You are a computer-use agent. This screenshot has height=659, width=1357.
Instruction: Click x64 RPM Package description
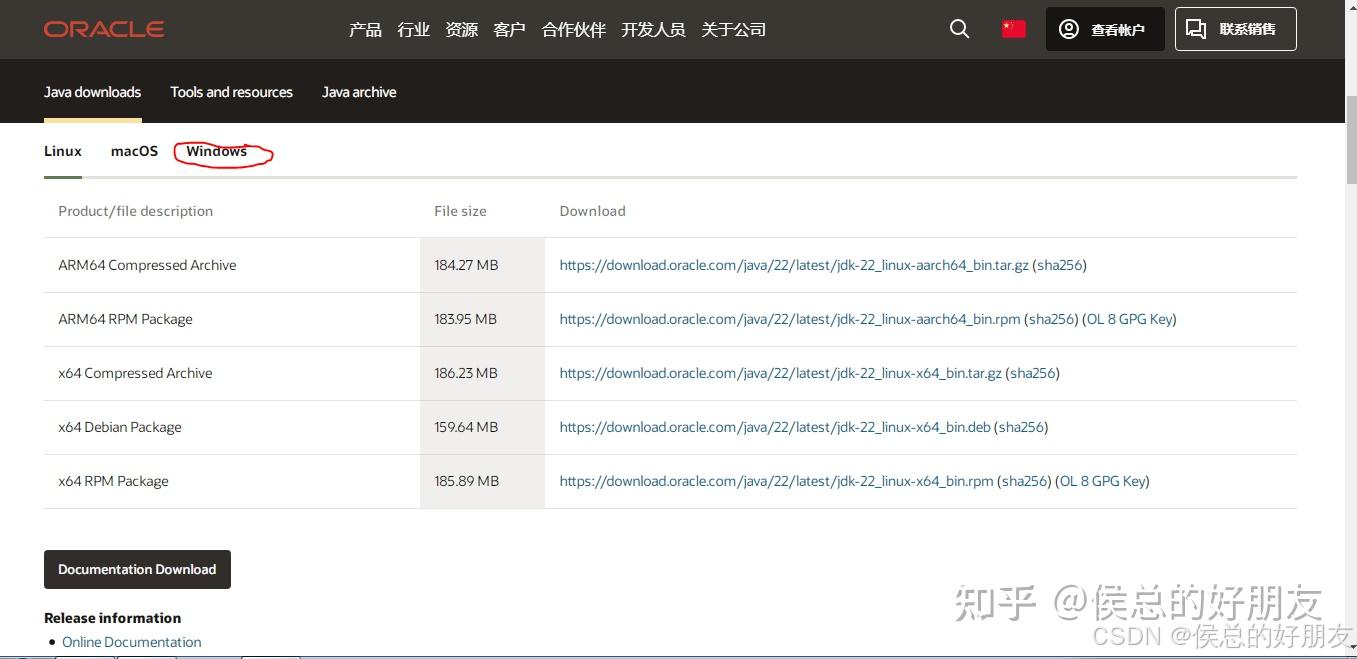click(113, 481)
